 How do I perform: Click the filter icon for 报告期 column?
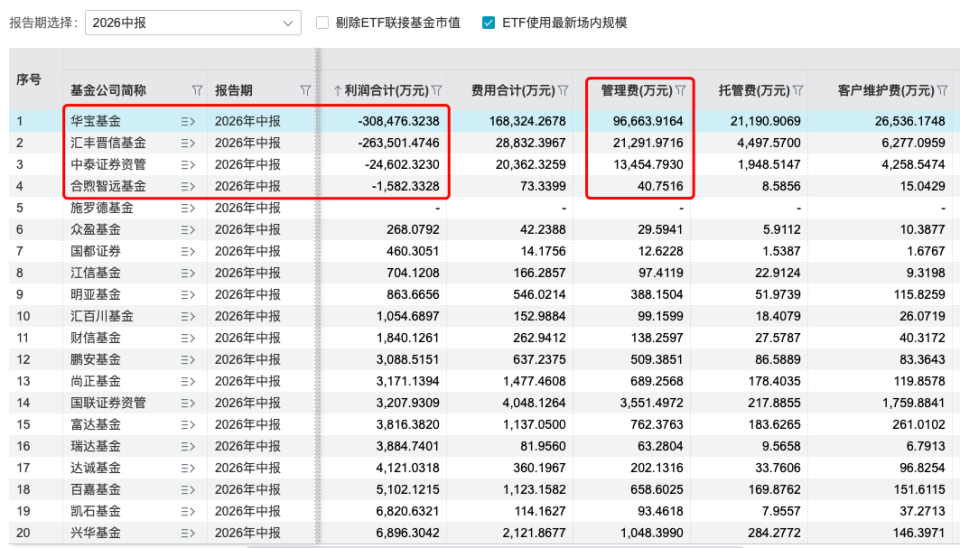pos(306,91)
